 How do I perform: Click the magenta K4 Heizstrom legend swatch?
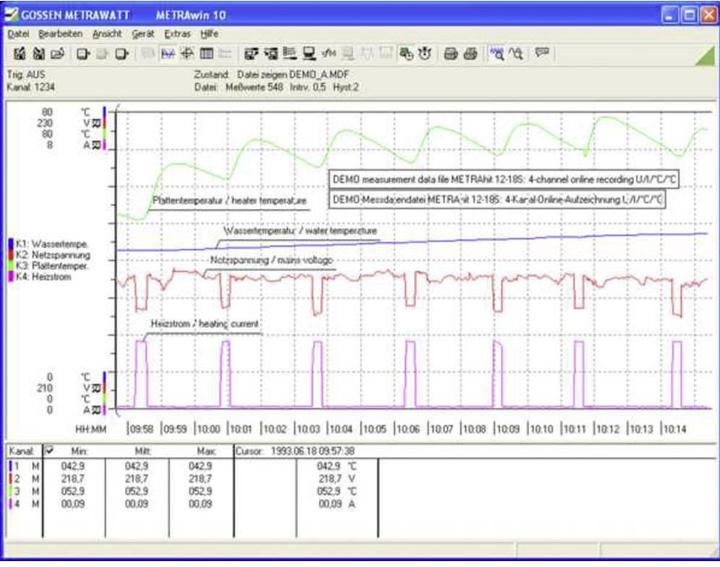click(11, 277)
